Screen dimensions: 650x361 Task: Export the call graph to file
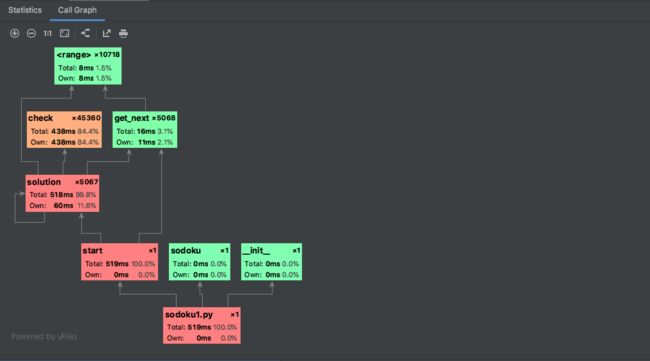click(107, 34)
